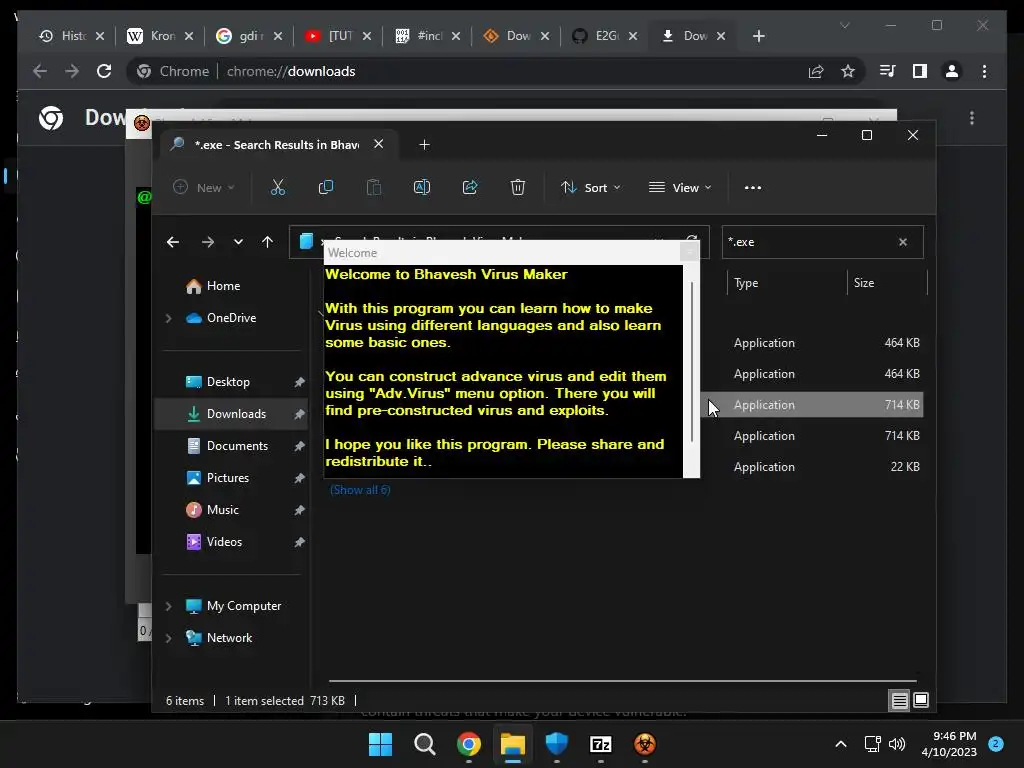Open Chrome tab search dropdown chevron
Image resolution: width=1024 pixels, height=768 pixels.
tap(844, 25)
